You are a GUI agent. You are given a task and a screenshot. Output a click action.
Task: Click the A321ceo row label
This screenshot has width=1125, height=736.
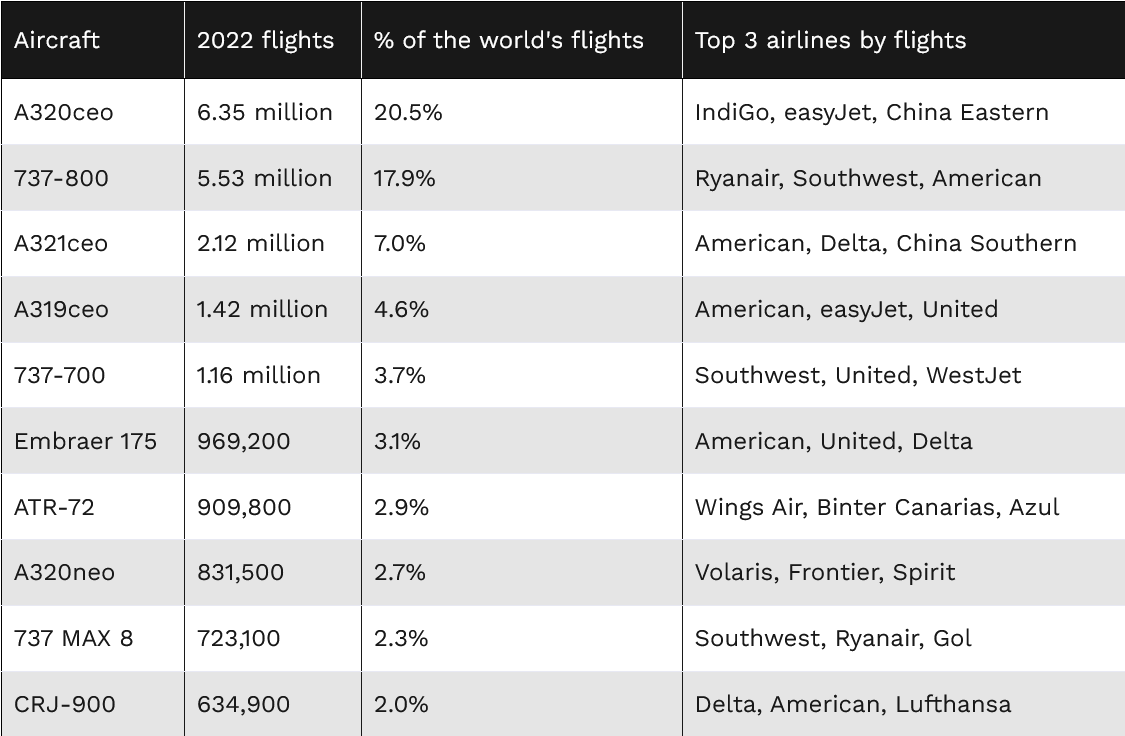pyautogui.click(x=61, y=243)
